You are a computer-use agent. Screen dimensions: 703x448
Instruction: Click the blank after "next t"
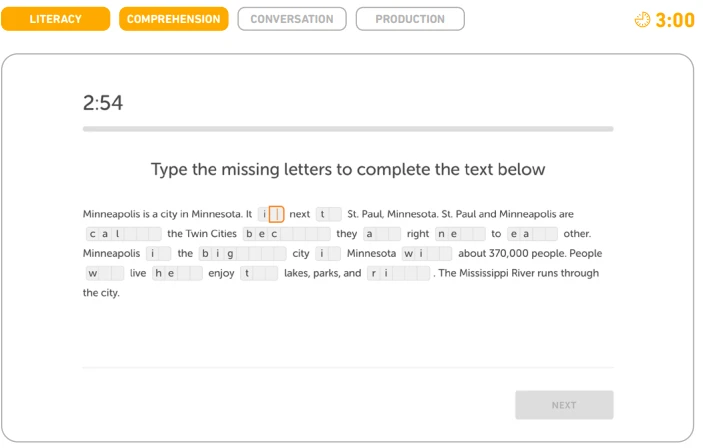pos(334,214)
